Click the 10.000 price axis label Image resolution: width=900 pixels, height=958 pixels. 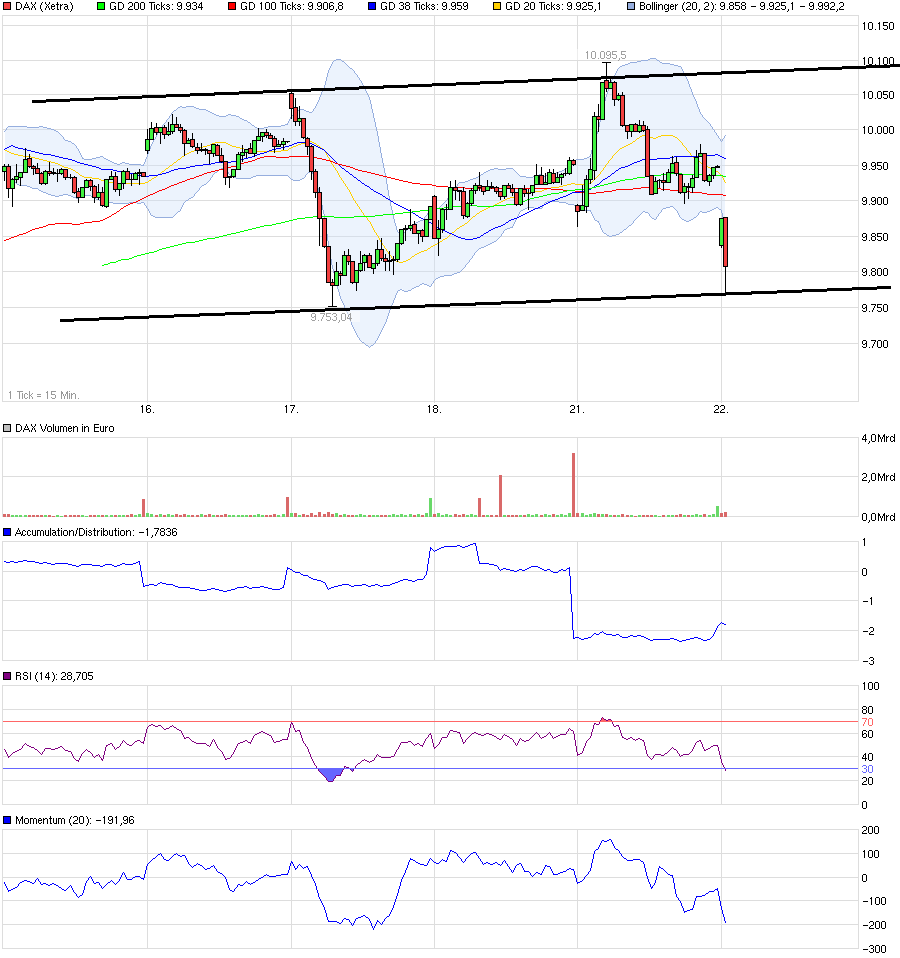[878, 130]
